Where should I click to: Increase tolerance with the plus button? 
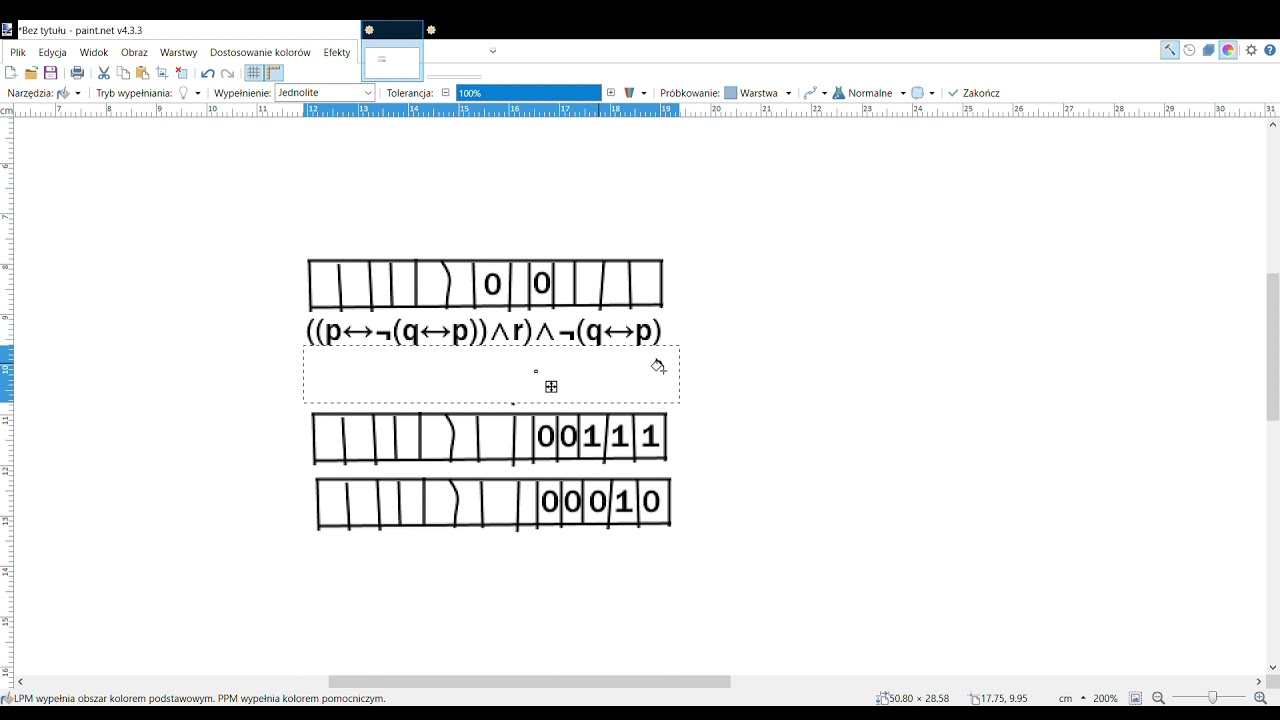point(611,93)
